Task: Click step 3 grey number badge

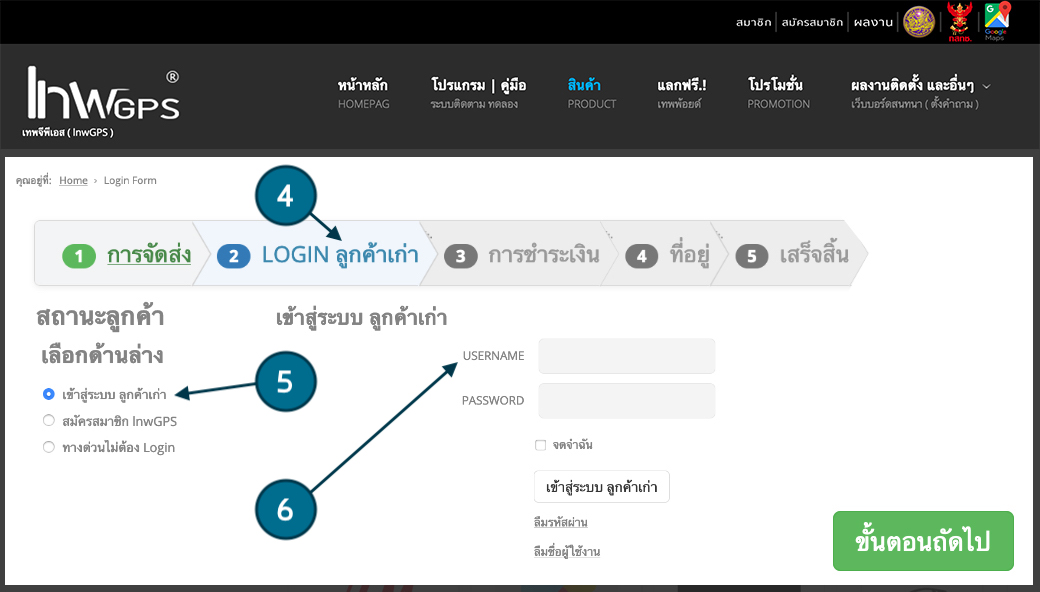Action: [x=460, y=256]
